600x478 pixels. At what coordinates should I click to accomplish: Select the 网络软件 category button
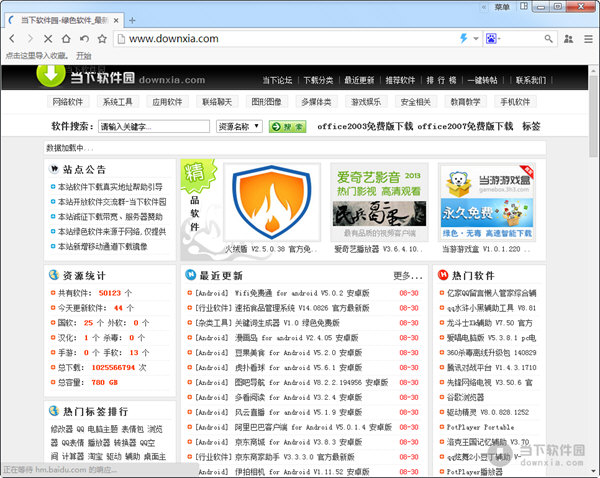click(x=68, y=102)
